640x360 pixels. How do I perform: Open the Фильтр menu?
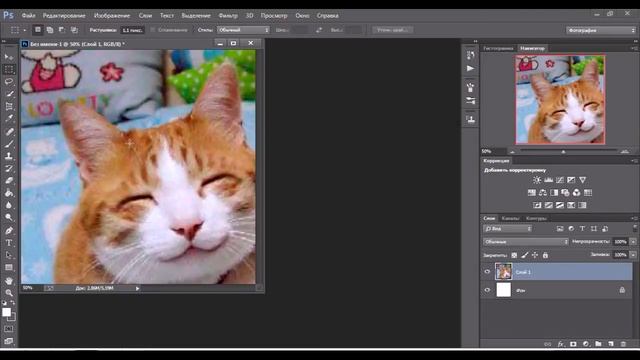pyautogui.click(x=228, y=16)
